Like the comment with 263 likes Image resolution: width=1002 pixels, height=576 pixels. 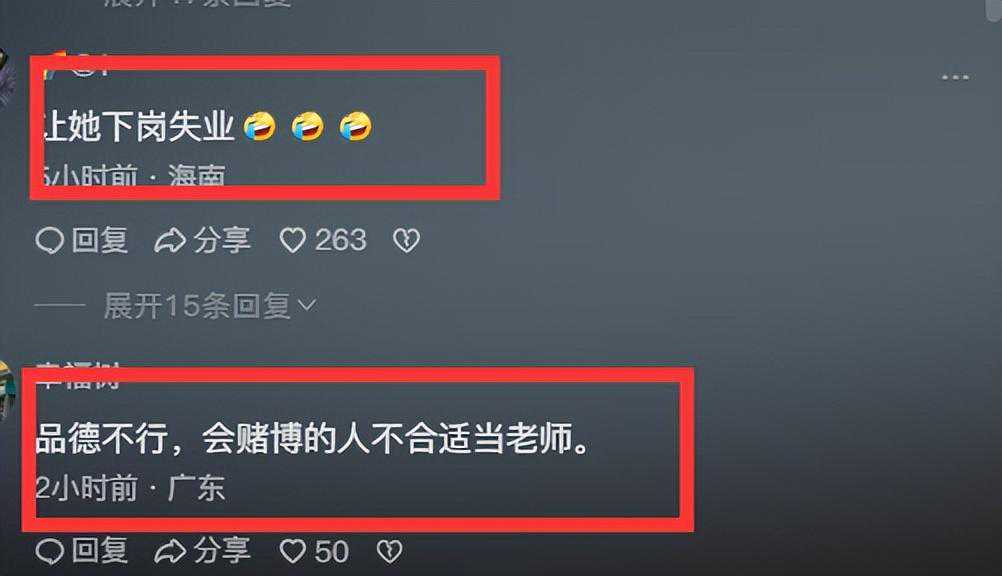[x=293, y=240]
